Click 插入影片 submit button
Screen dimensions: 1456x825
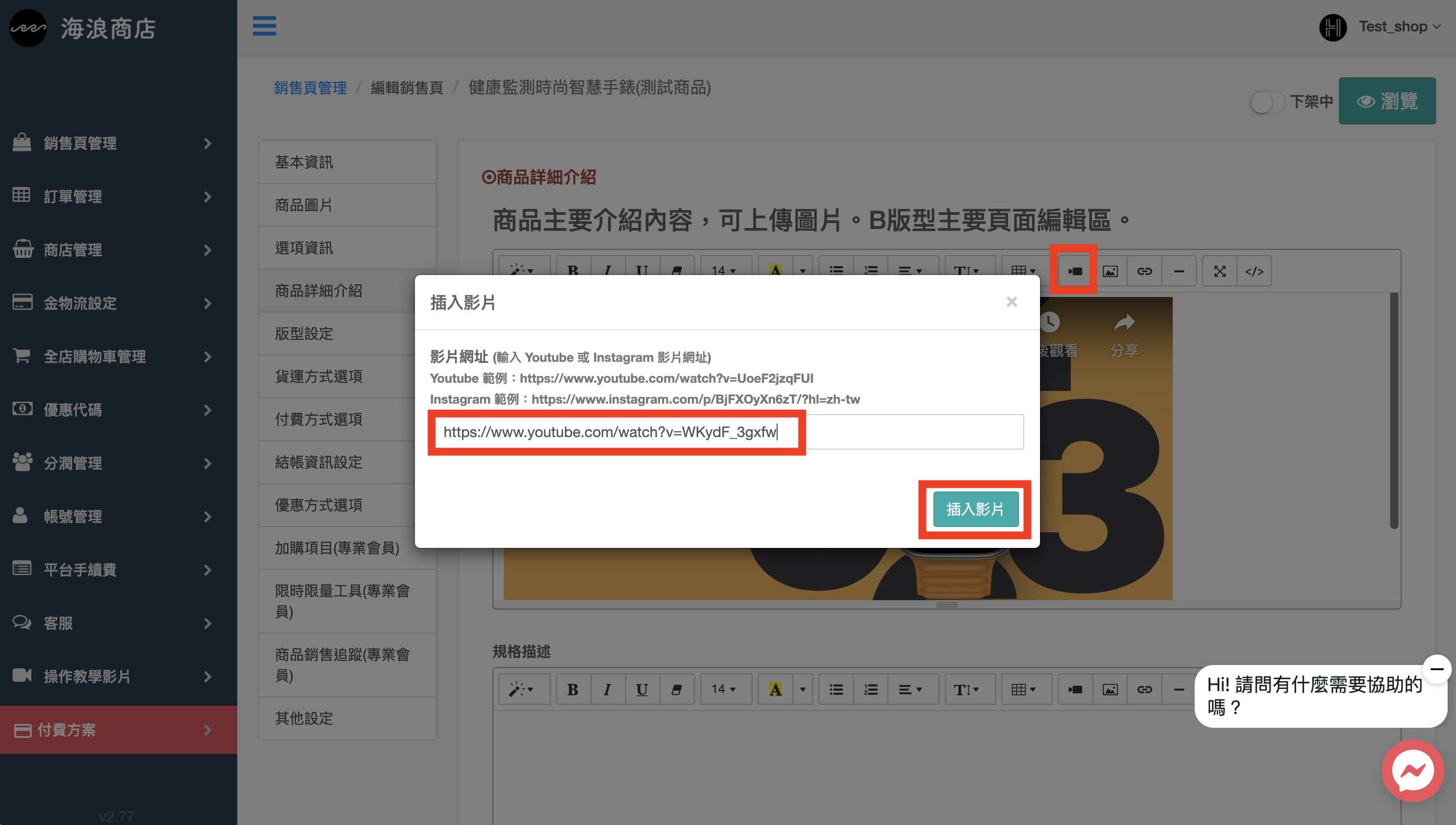[x=975, y=509]
